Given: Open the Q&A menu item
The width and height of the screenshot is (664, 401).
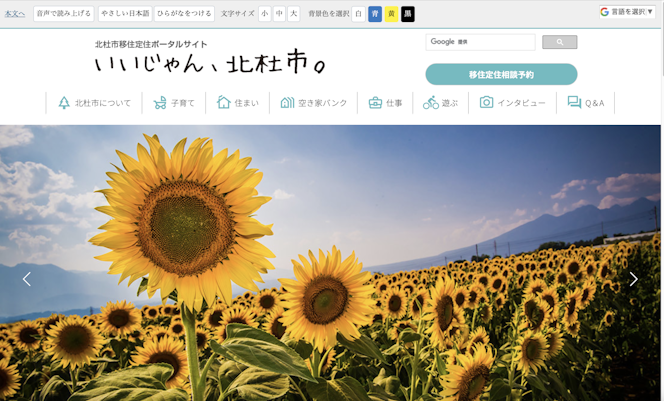Looking at the screenshot, I should pos(586,103).
